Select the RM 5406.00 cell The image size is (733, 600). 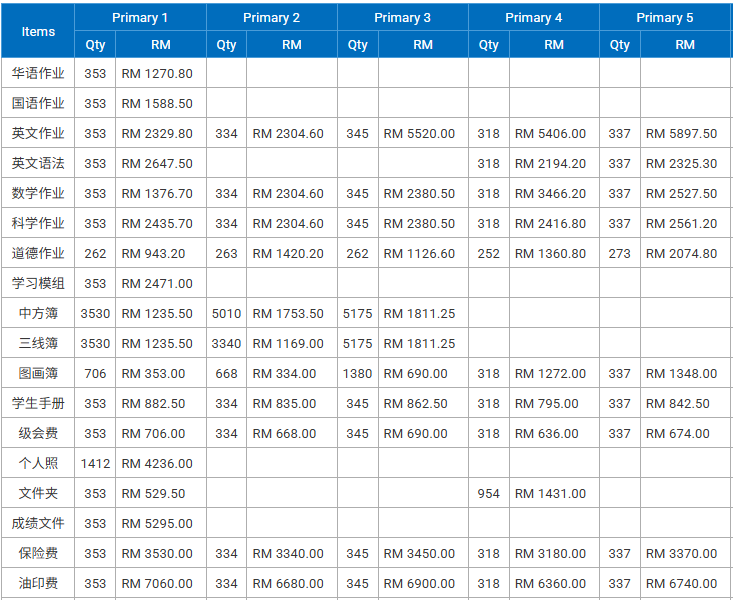(x=554, y=133)
